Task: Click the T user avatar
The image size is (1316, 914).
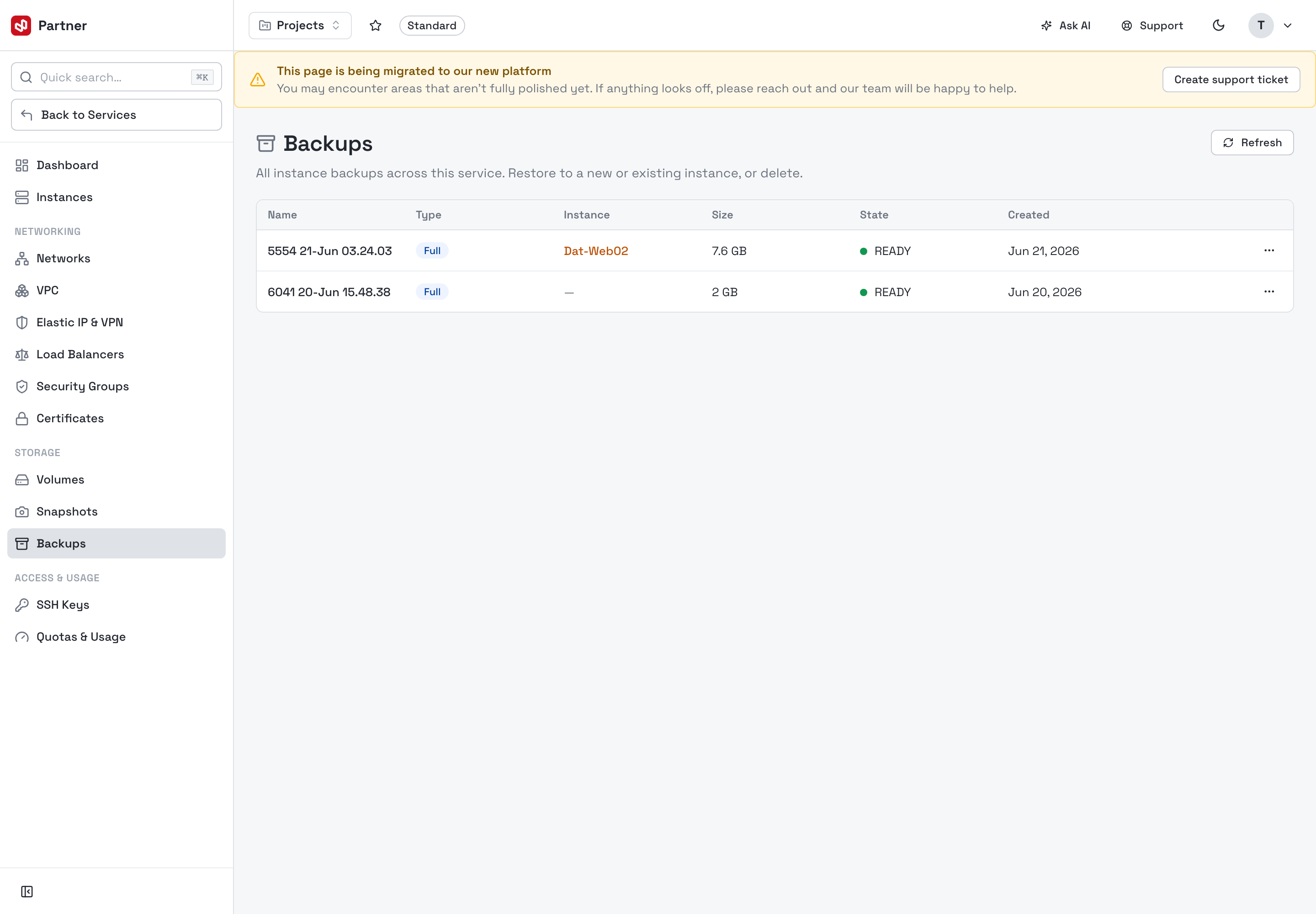Action: 1261,26
